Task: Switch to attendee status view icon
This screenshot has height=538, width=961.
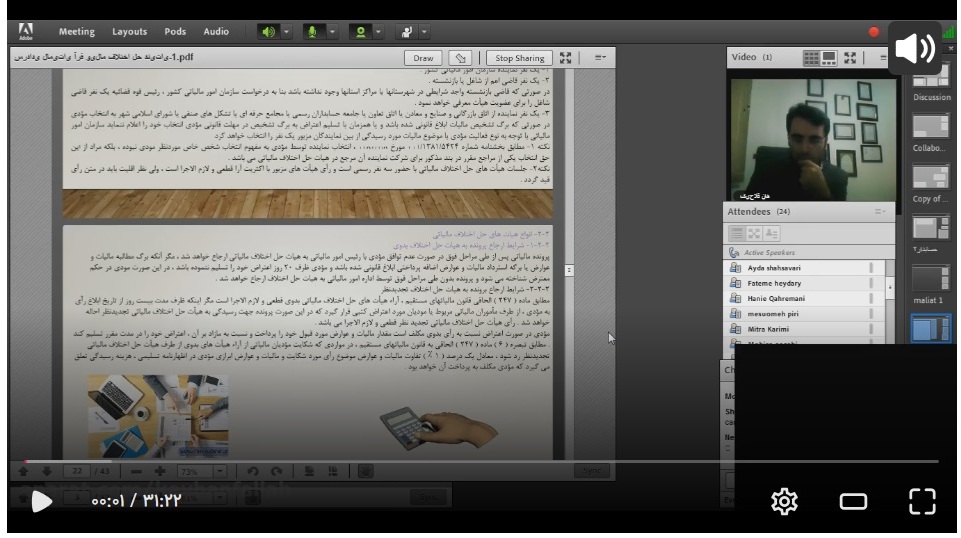Action: [771, 233]
